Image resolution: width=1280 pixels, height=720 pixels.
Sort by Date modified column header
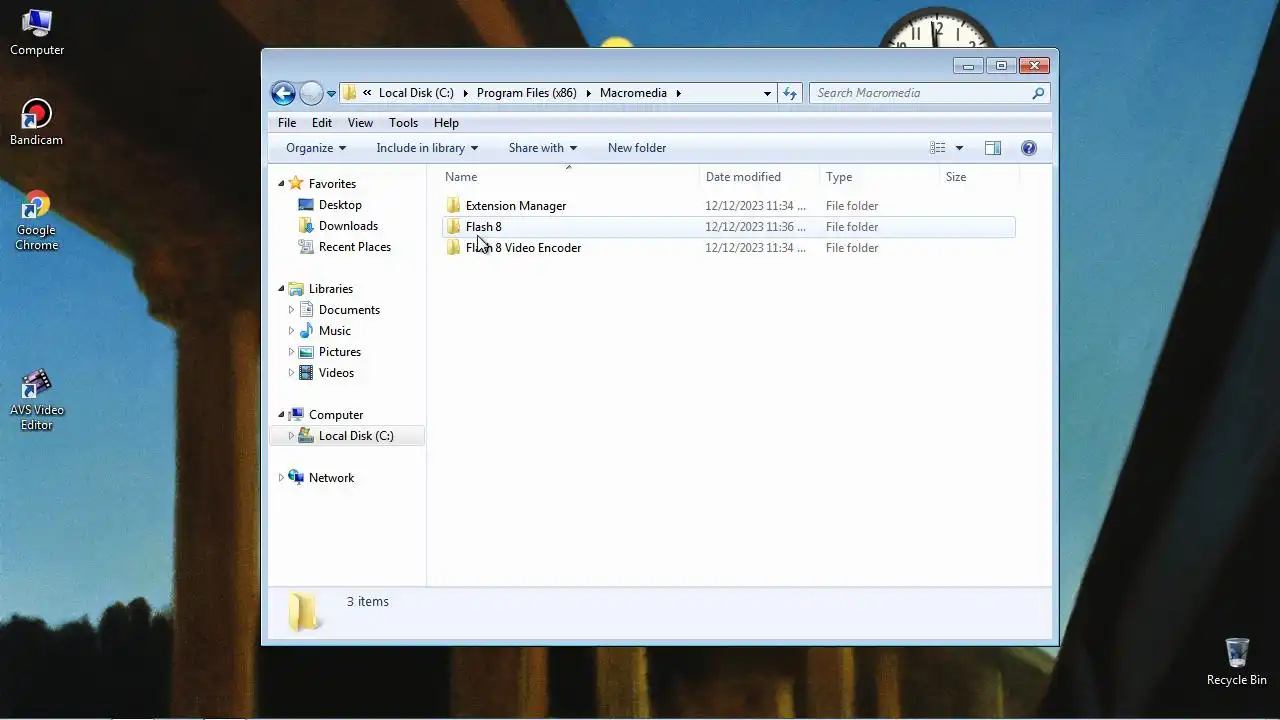click(759, 177)
